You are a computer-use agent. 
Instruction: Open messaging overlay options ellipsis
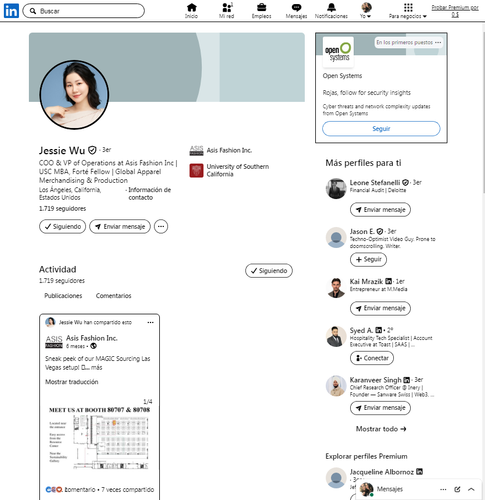443,489
